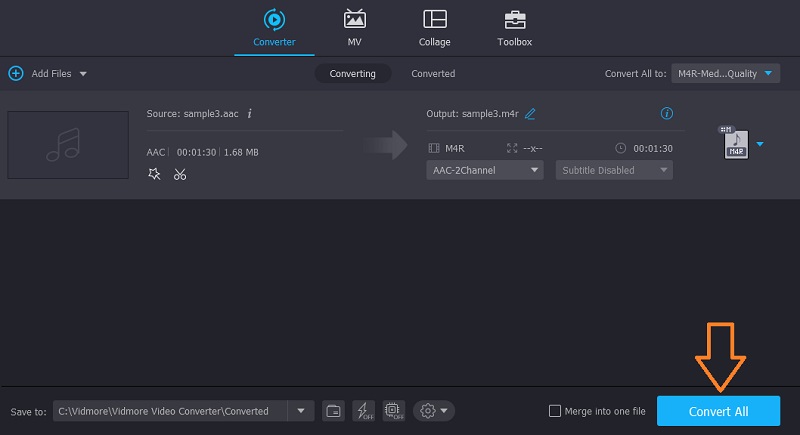Screen dimensions: 800x435
Task: Open the edit effects star wand icon
Action: (x=154, y=174)
